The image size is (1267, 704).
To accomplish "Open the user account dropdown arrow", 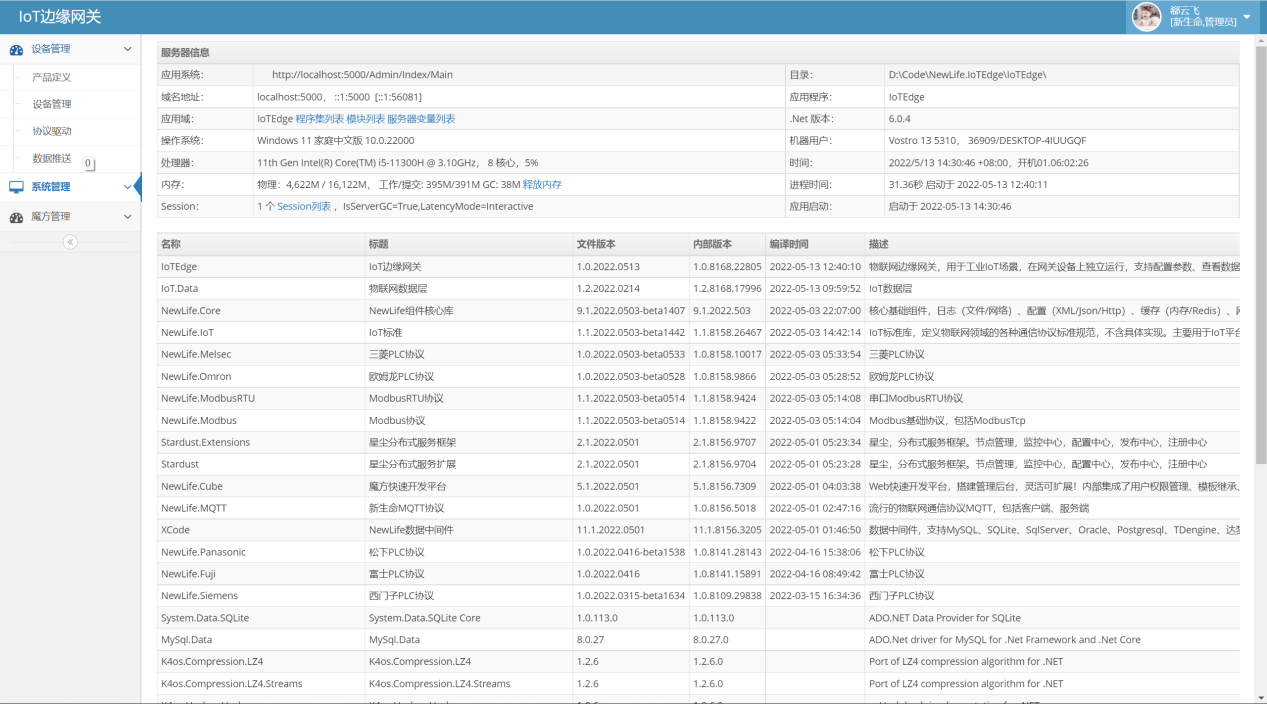I will pos(1247,17).
